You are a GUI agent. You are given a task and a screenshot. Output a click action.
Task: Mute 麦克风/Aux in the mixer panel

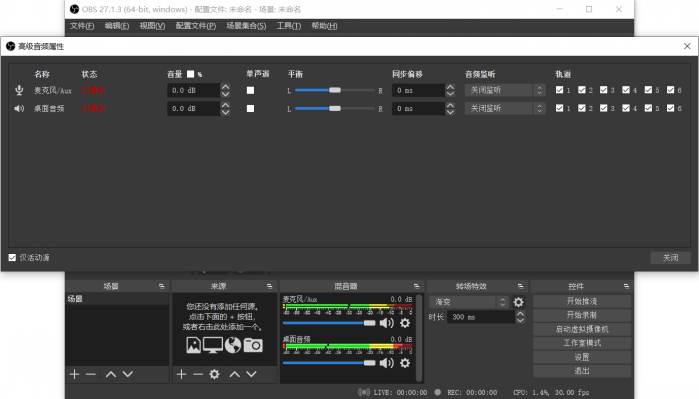click(x=387, y=323)
